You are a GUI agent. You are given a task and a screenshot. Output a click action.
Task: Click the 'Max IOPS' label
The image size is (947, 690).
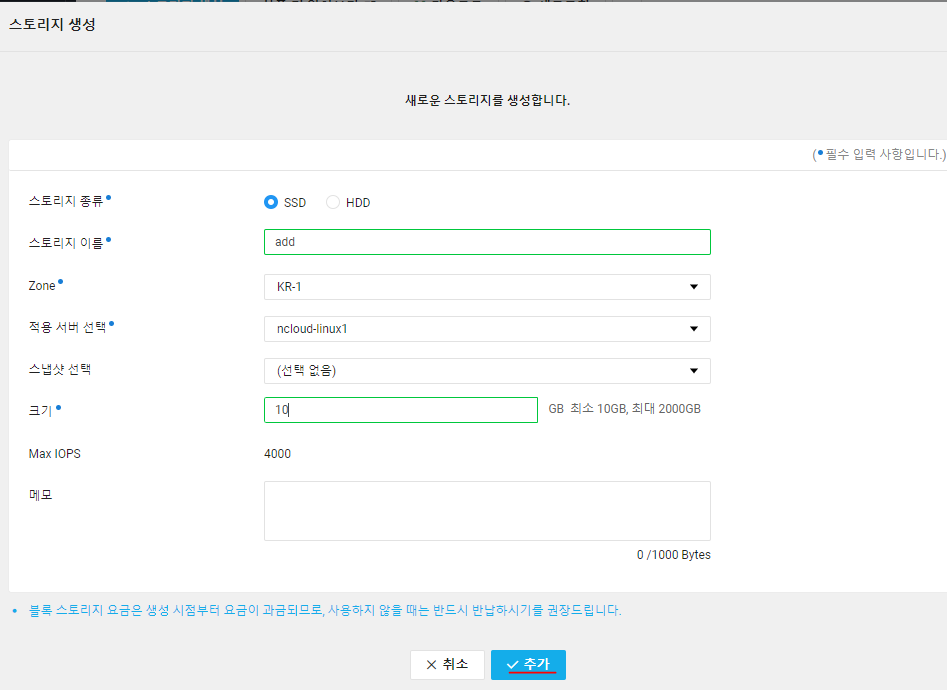tap(54, 454)
